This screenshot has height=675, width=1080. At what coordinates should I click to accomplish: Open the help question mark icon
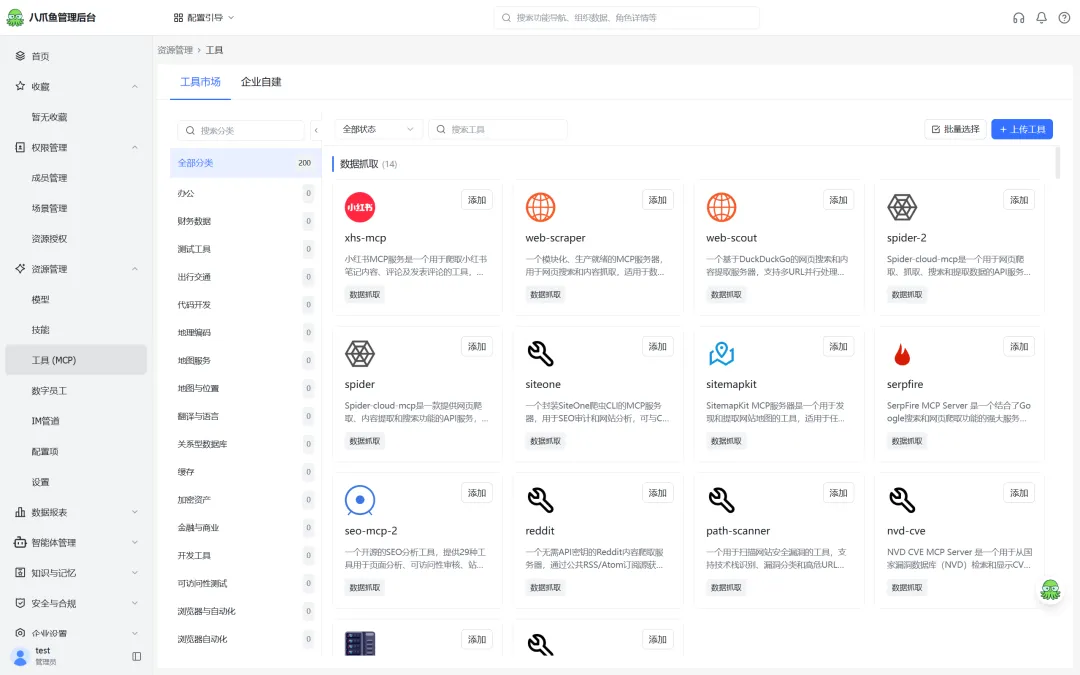pyautogui.click(x=1064, y=18)
